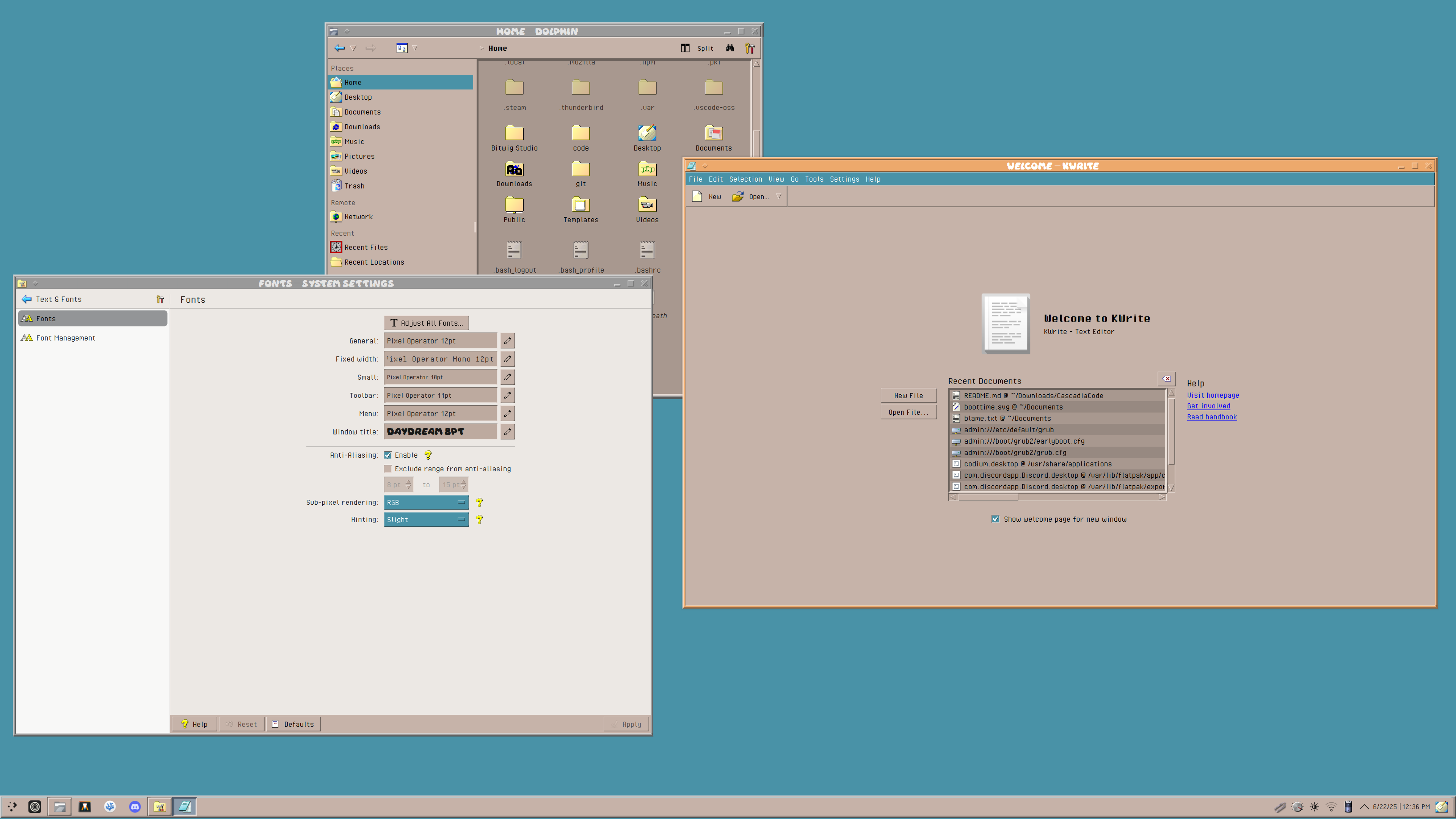Show the Hinting help hint icon
Image resolution: width=1456 pixels, height=819 pixels.
pyautogui.click(x=479, y=519)
